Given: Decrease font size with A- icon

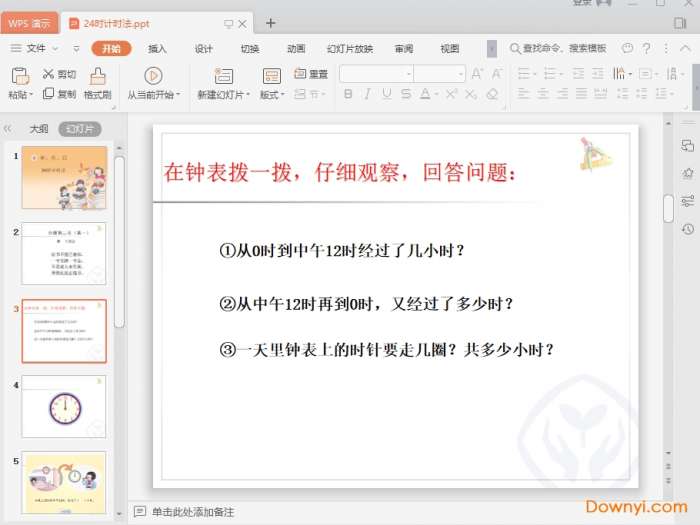Looking at the screenshot, I should coord(496,74).
